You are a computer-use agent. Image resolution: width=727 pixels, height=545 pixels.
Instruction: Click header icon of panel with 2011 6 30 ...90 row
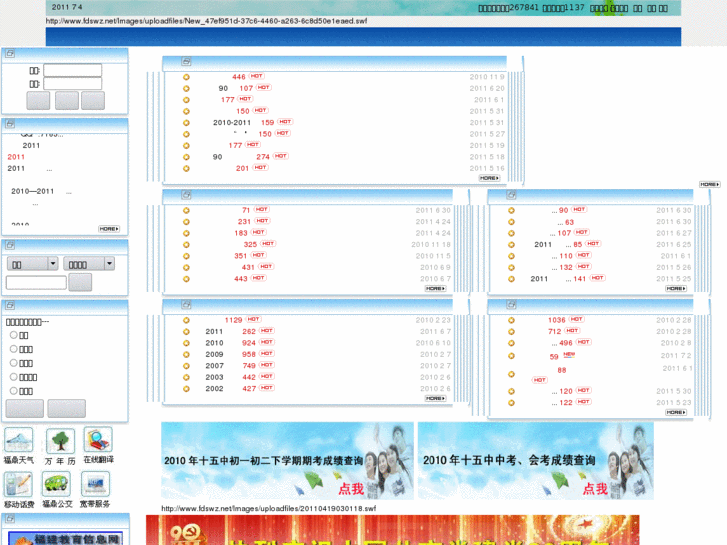pyautogui.click(x=511, y=195)
